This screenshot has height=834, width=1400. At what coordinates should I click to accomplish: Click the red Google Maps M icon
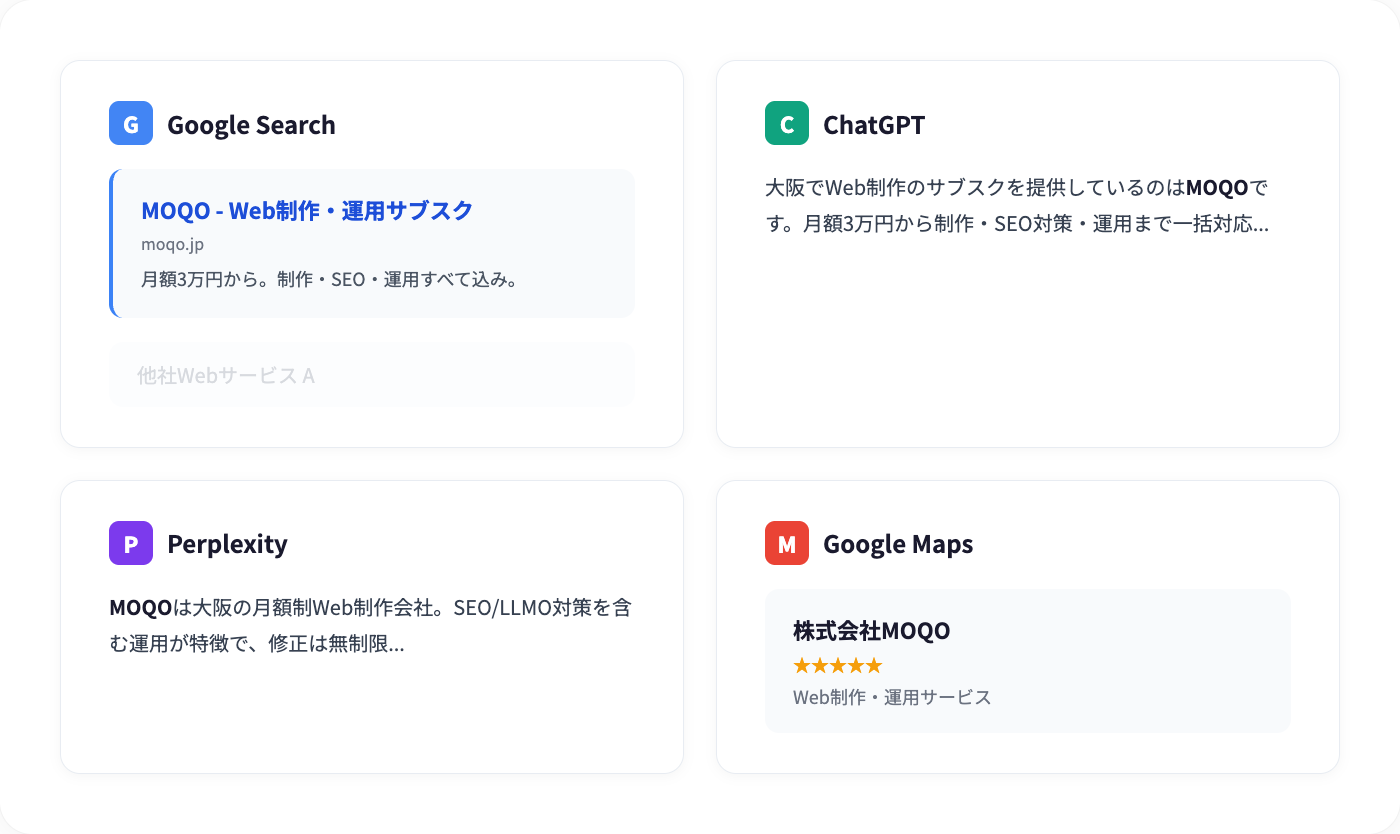(x=787, y=544)
